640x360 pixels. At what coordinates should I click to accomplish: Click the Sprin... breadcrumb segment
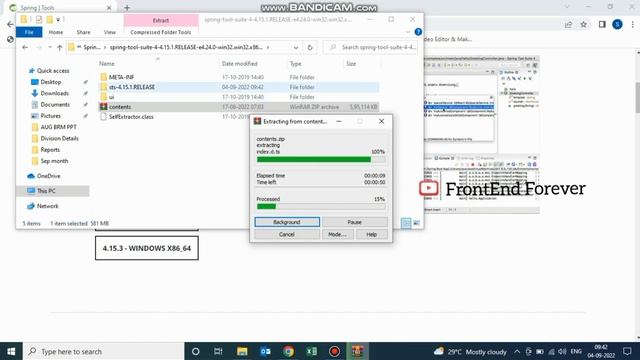pos(92,47)
